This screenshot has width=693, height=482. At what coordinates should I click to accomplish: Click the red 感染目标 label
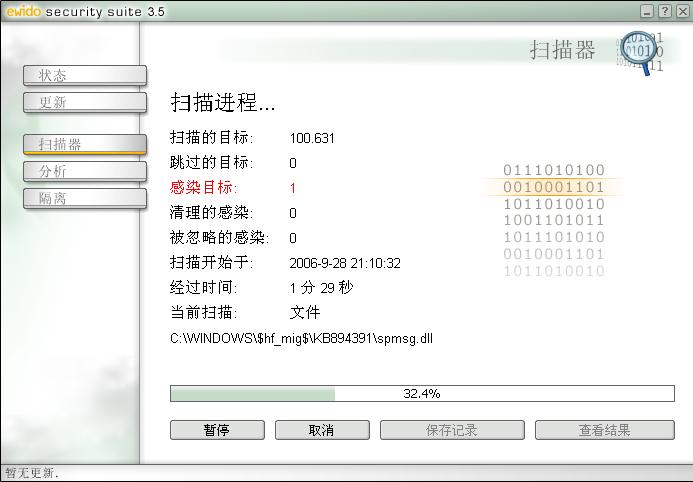(203, 188)
